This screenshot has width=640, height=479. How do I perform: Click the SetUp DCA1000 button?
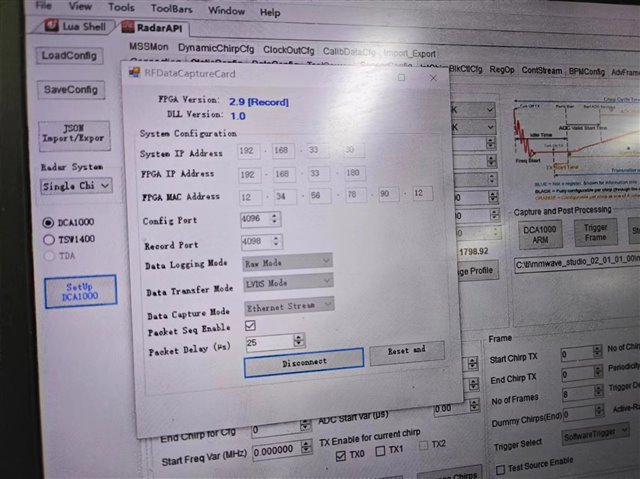tap(80, 291)
